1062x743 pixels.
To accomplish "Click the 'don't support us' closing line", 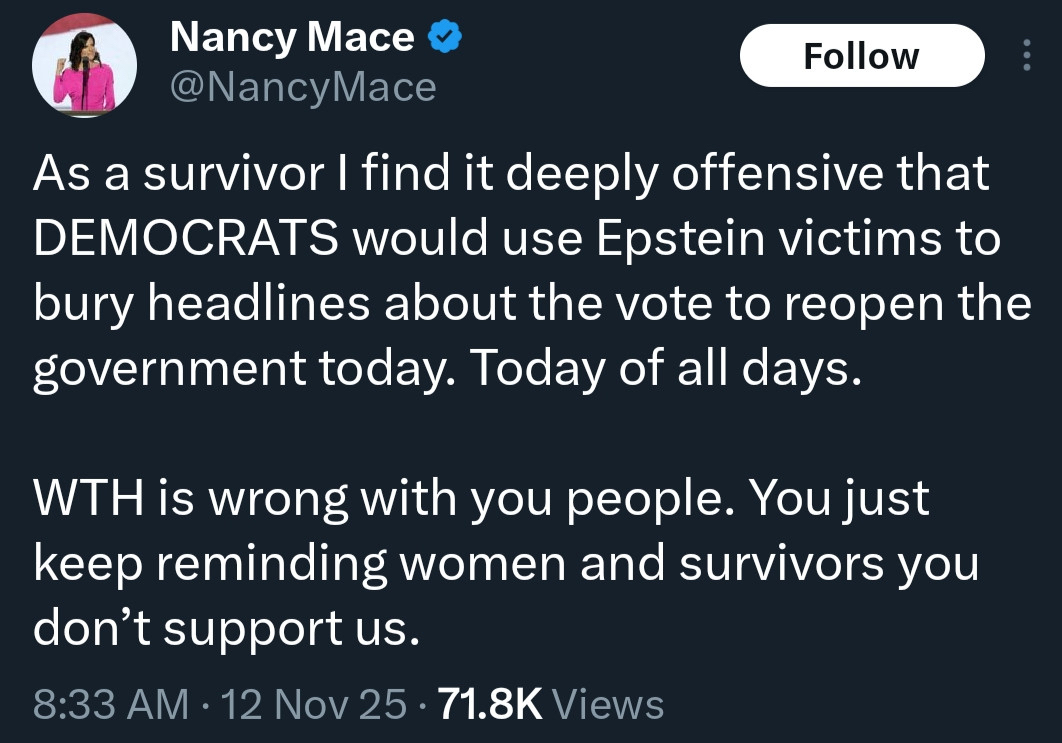I will point(222,628).
